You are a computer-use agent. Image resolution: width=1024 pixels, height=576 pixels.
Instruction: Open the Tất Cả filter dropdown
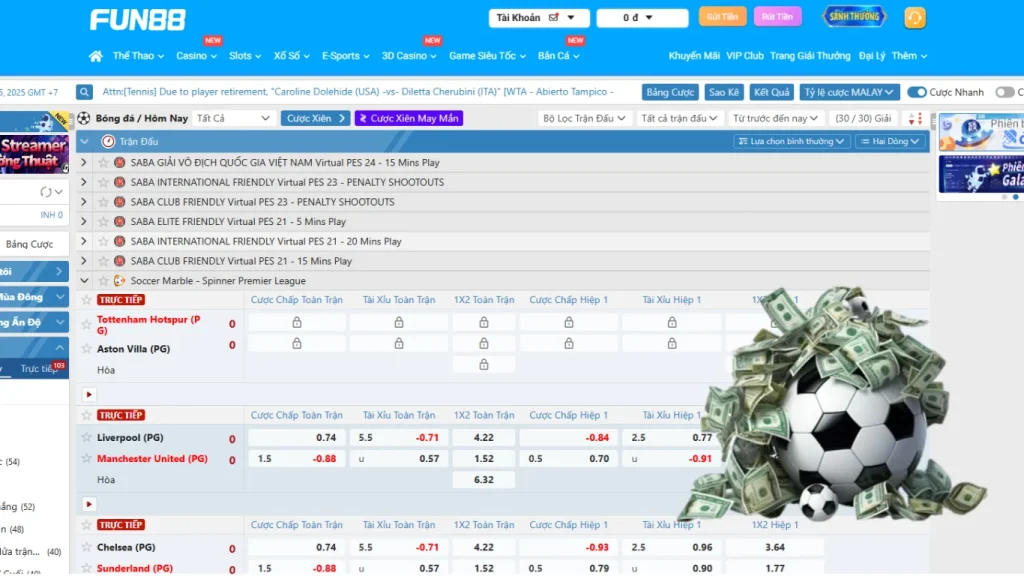tap(234, 118)
